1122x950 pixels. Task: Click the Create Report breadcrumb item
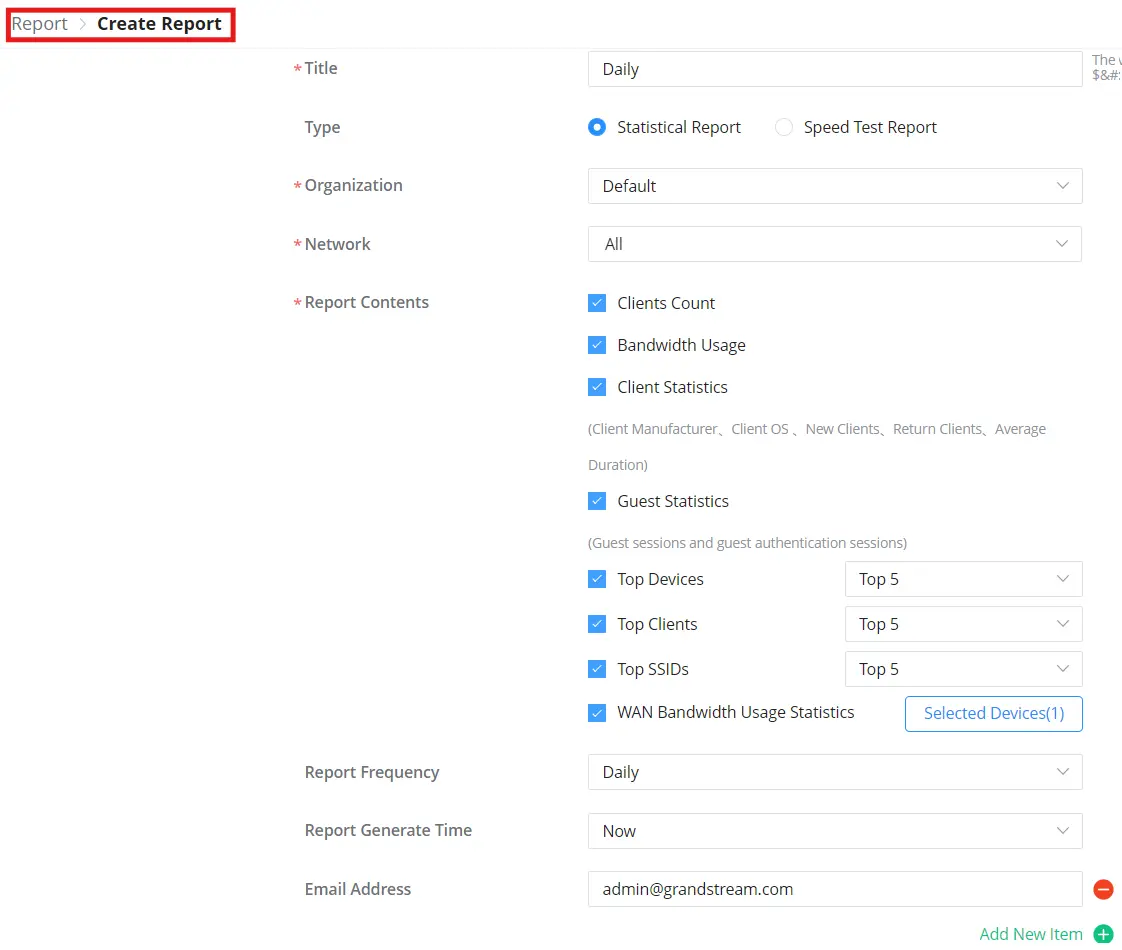(x=159, y=24)
